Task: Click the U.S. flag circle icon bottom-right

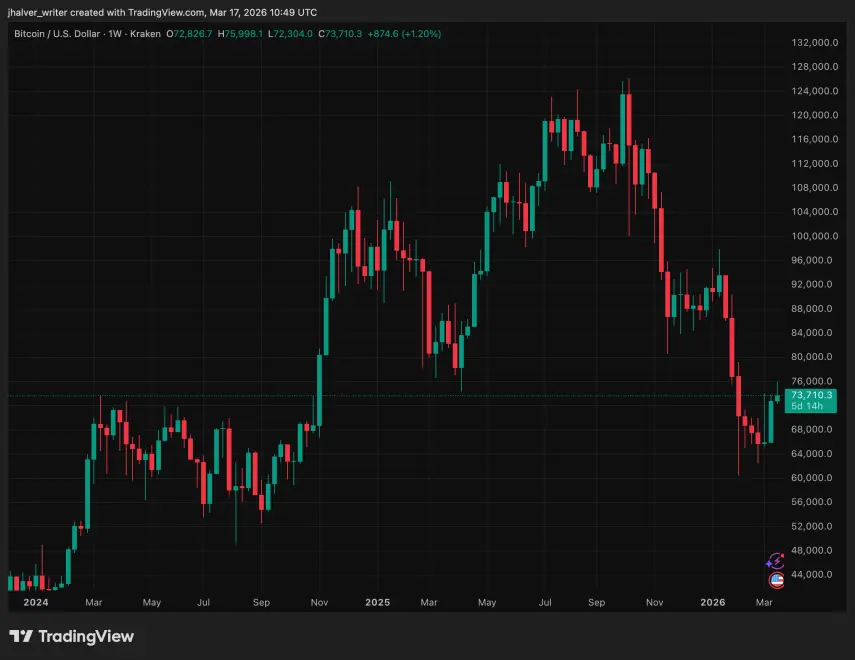Action: pos(777,581)
